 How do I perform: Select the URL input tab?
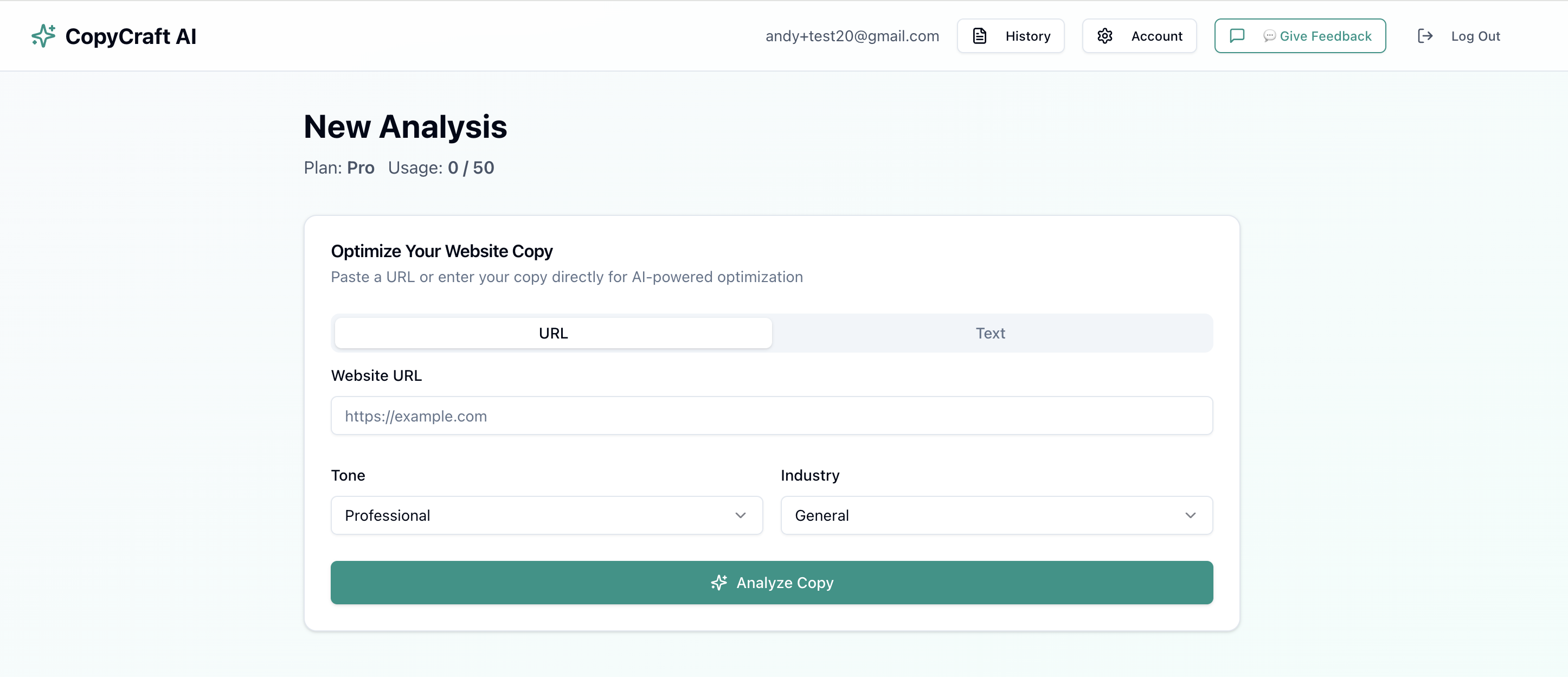click(552, 333)
